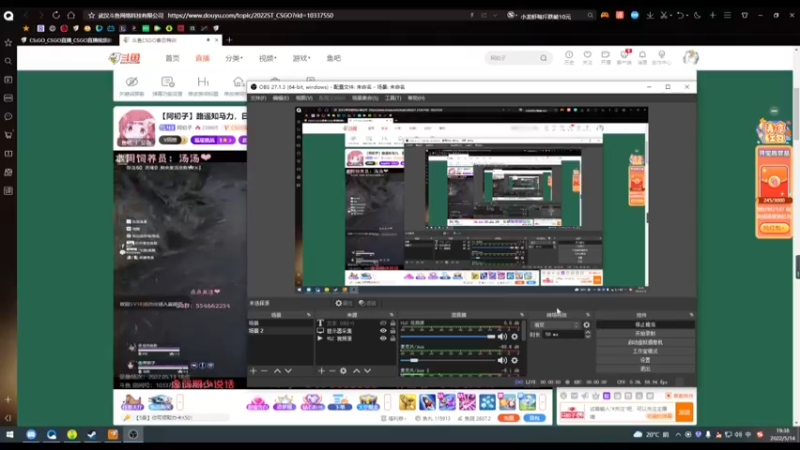Viewport: 800px width, 450px height.
Task: Lock the text source
Action: tap(393, 323)
